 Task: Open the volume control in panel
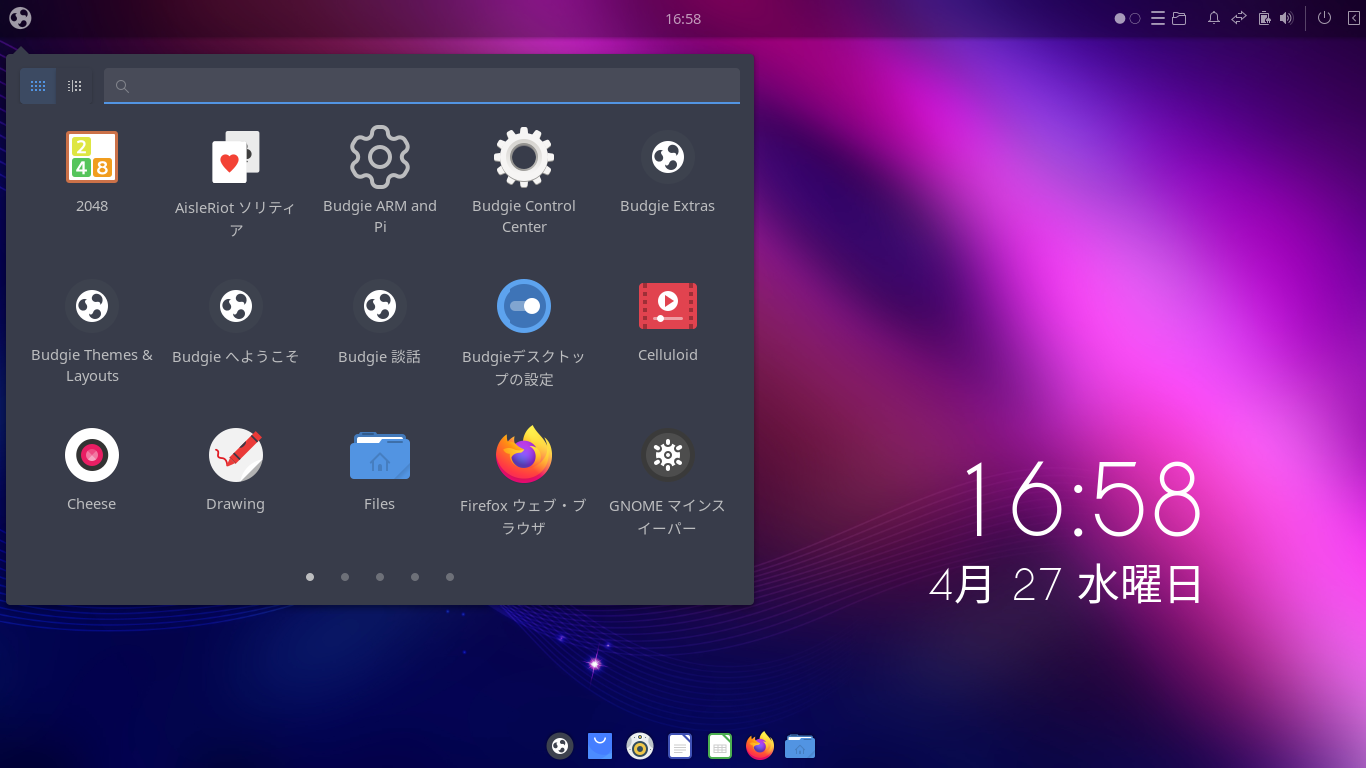[x=1286, y=18]
